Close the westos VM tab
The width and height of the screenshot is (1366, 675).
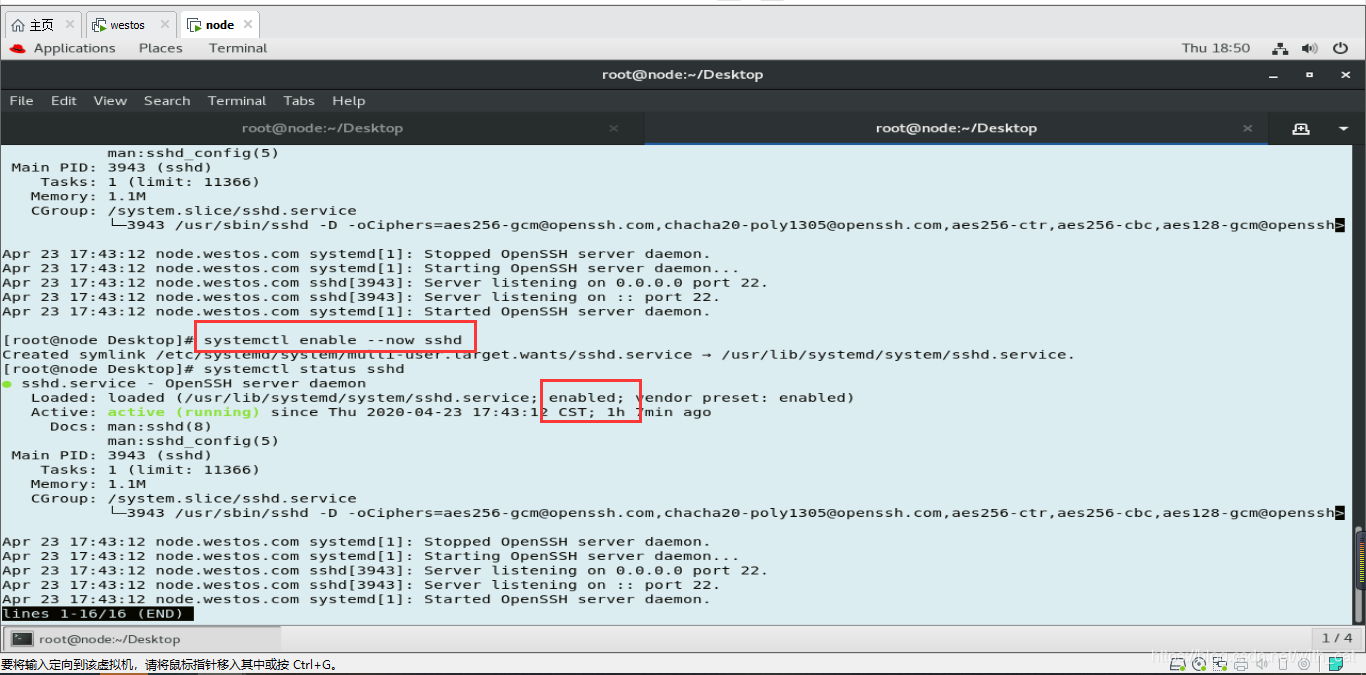pos(164,25)
